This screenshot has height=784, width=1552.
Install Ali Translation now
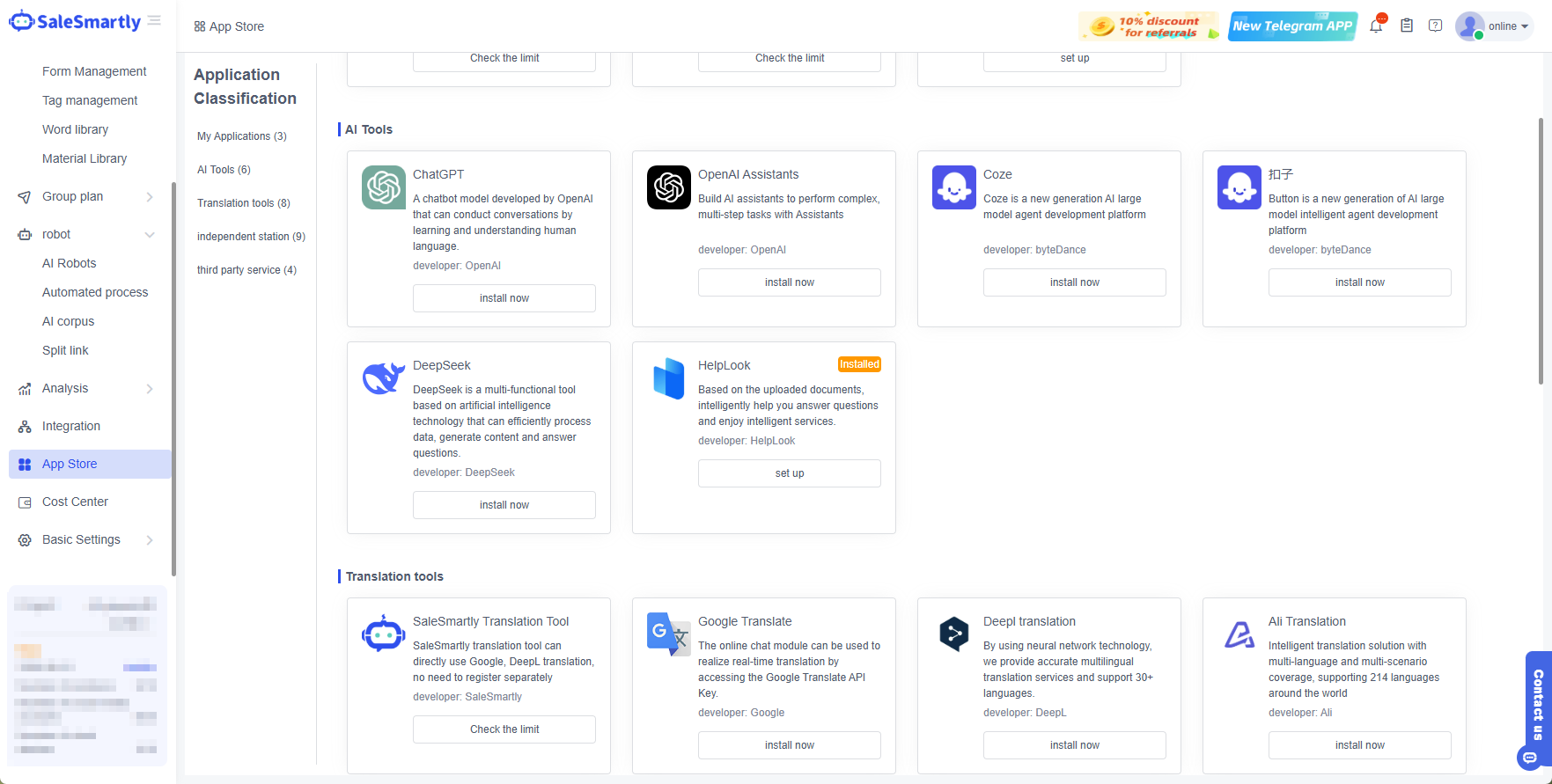coord(1360,745)
